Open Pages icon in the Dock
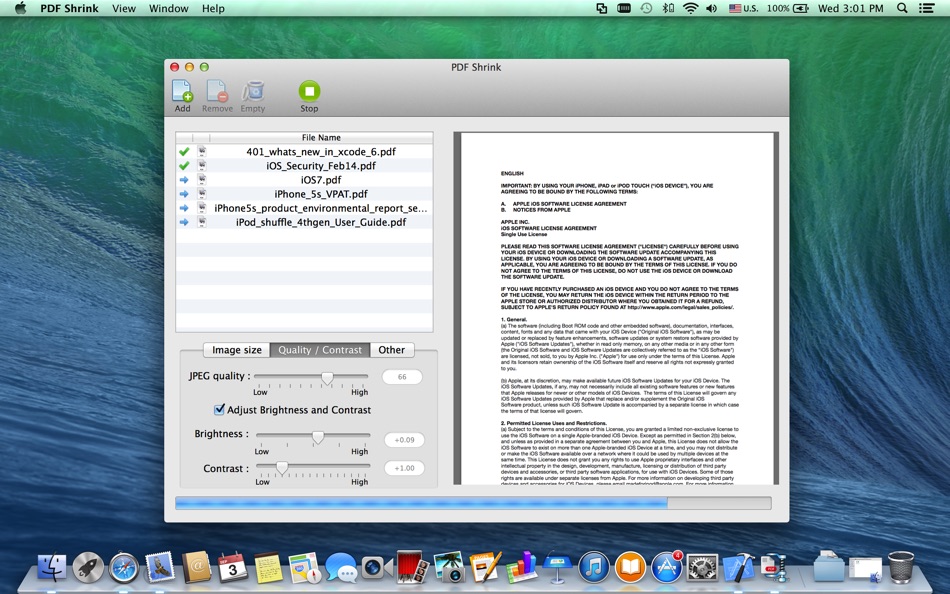The height and width of the screenshot is (594, 950). 485,567
